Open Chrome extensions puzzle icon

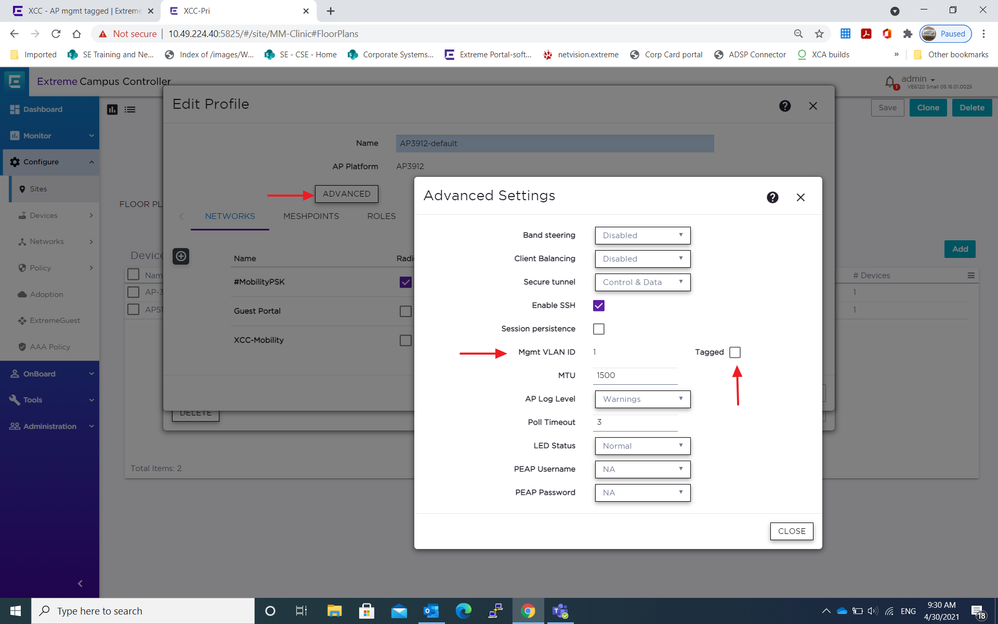(908, 34)
